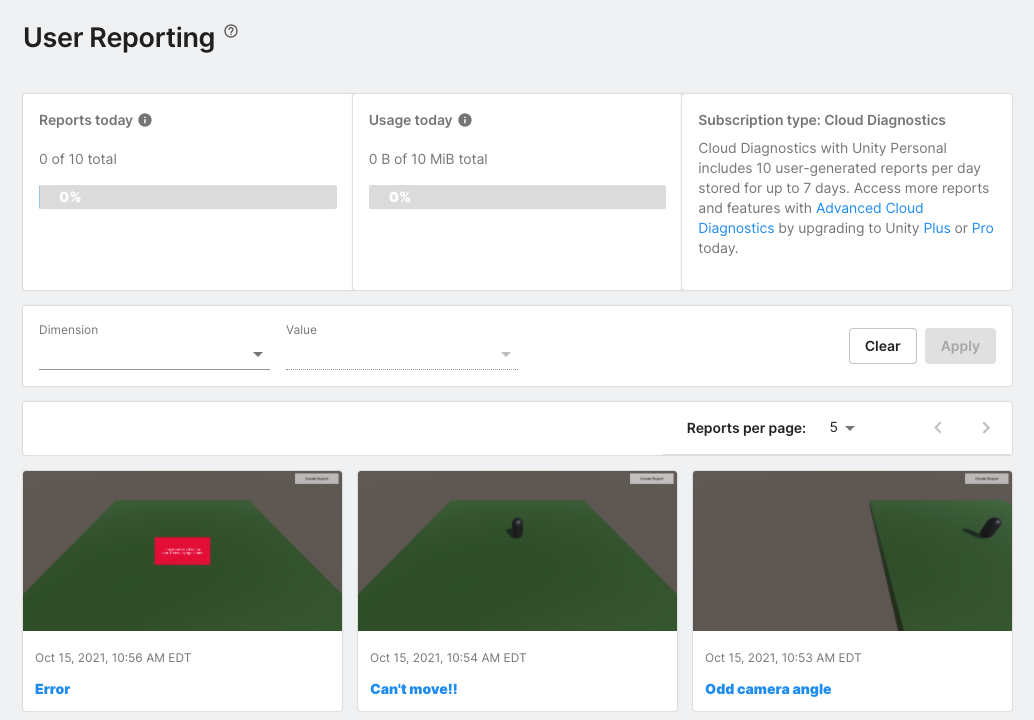Click the info icon next to Usage today
Image resolution: width=1034 pixels, height=720 pixels.
[464, 120]
